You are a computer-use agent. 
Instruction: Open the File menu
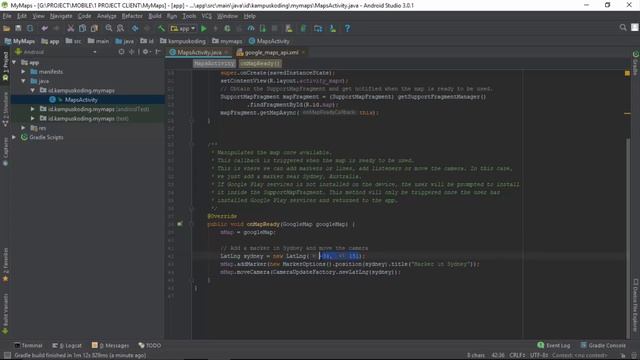[7, 16]
